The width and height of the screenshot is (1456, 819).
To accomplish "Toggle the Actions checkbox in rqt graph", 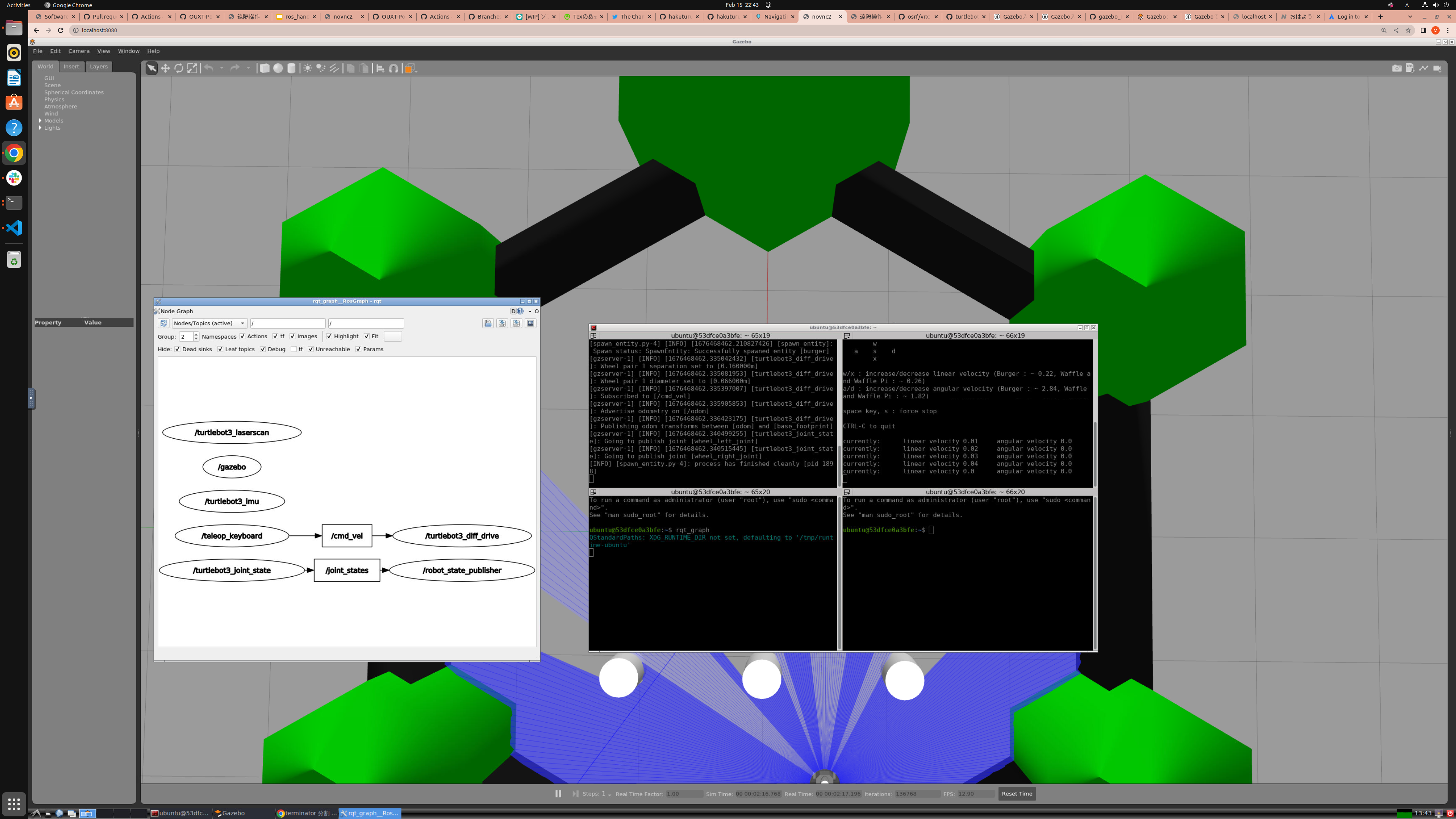I will 243,336.
